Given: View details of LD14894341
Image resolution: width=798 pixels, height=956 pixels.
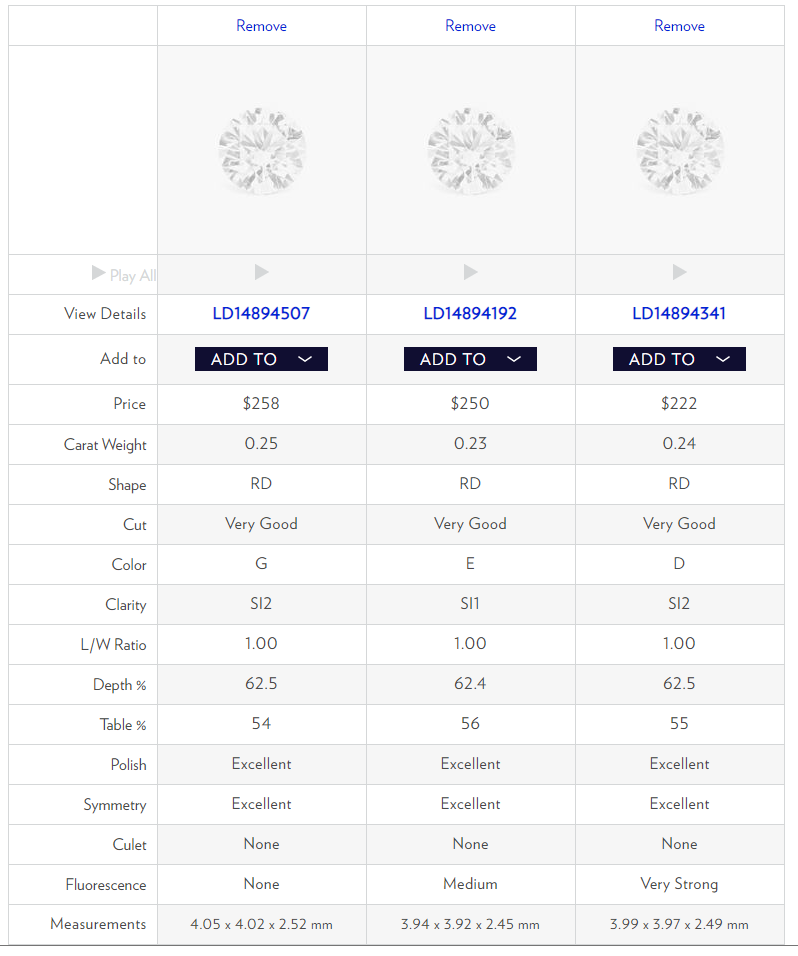Looking at the screenshot, I should tap(679, 313).
